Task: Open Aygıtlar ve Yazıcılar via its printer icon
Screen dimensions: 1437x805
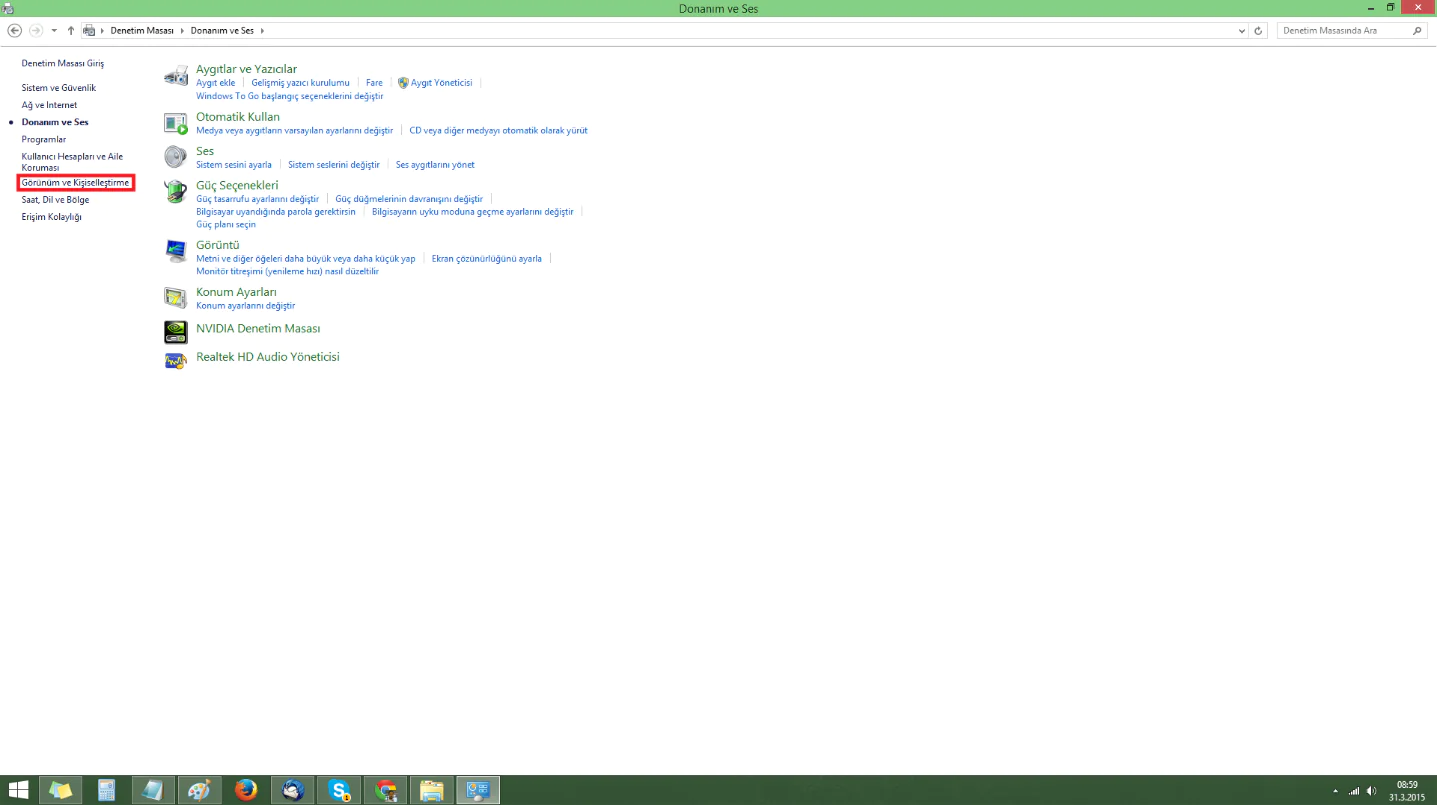Action: 175,75
